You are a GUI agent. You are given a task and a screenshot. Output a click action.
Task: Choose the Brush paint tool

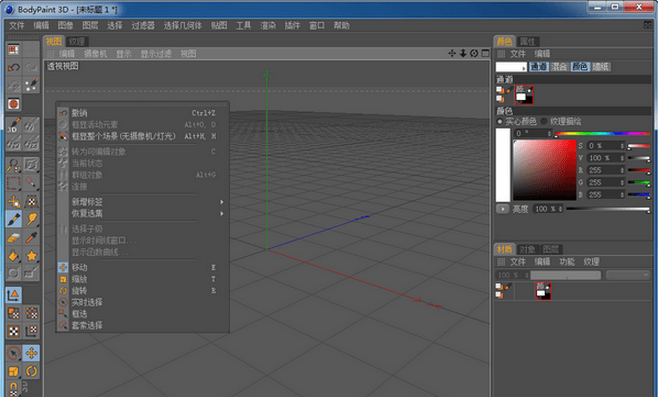click(x=13, y=219)
